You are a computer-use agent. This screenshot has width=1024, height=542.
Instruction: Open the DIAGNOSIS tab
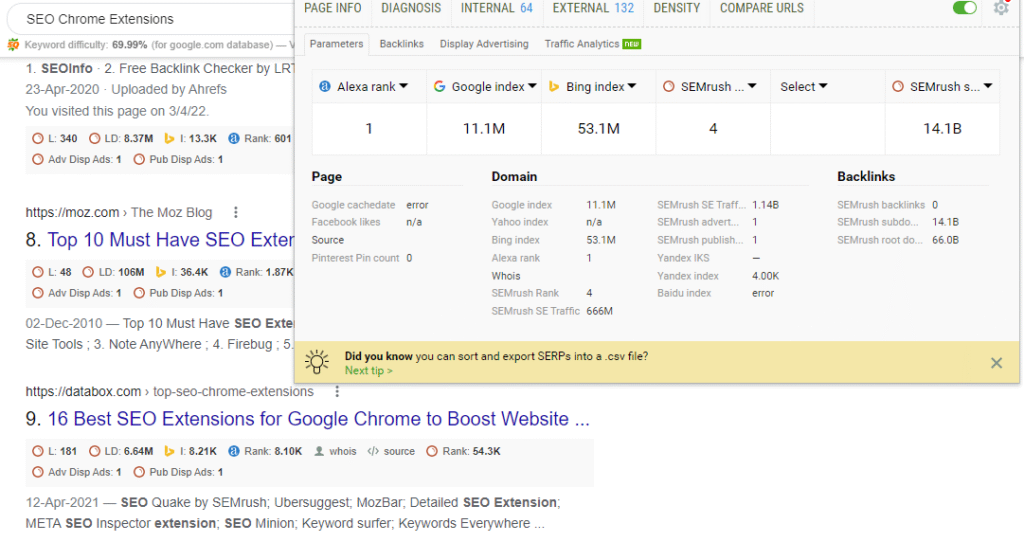(x=410, y=8)
